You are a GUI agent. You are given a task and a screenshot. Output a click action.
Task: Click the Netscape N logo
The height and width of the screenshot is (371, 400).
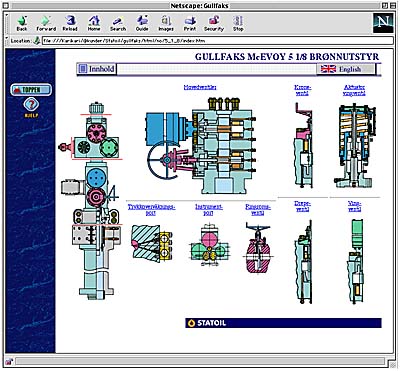[x=383, y=23]
